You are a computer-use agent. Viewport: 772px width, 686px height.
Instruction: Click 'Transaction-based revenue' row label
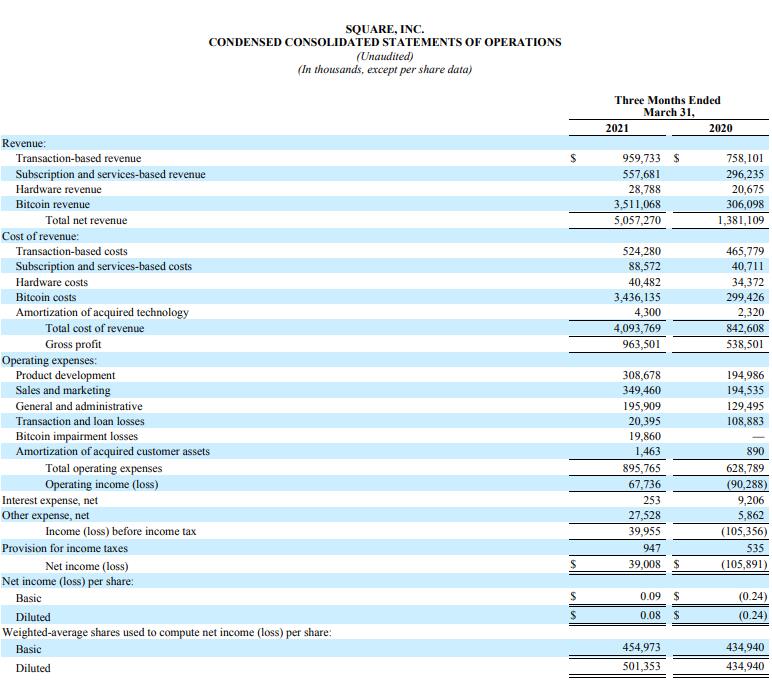78,158
